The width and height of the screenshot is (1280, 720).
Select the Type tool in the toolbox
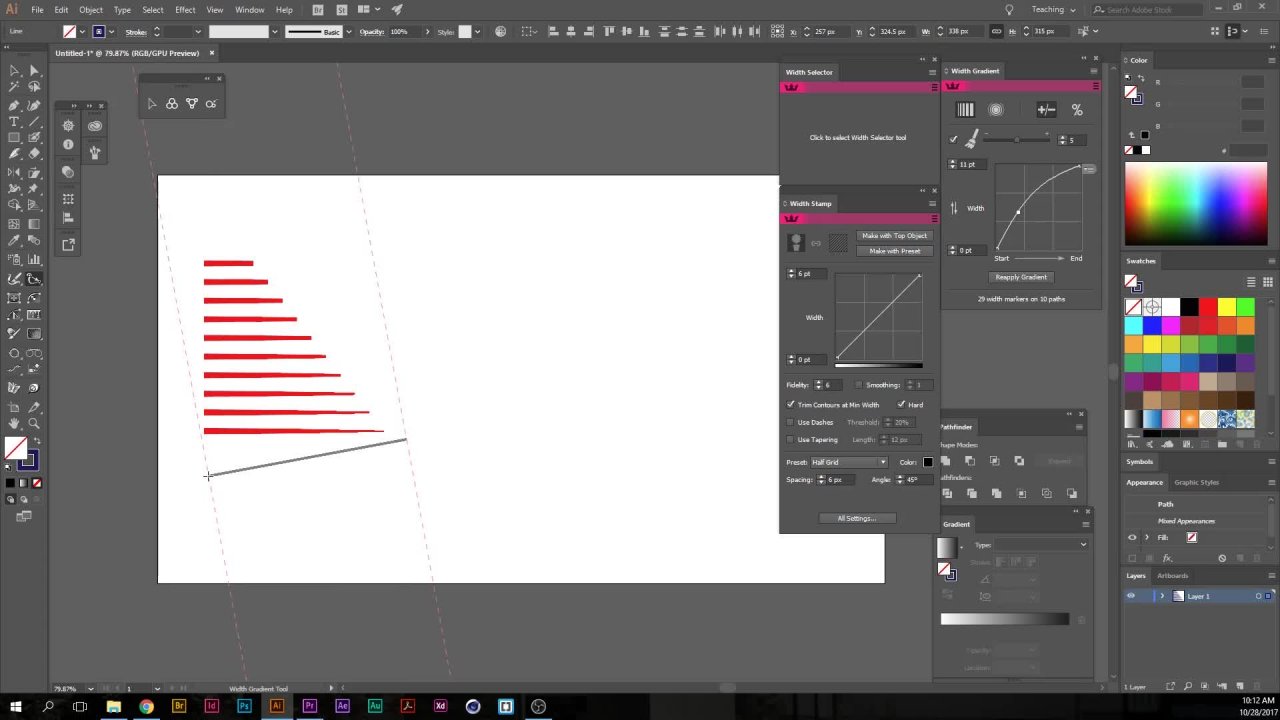(14, 121)
